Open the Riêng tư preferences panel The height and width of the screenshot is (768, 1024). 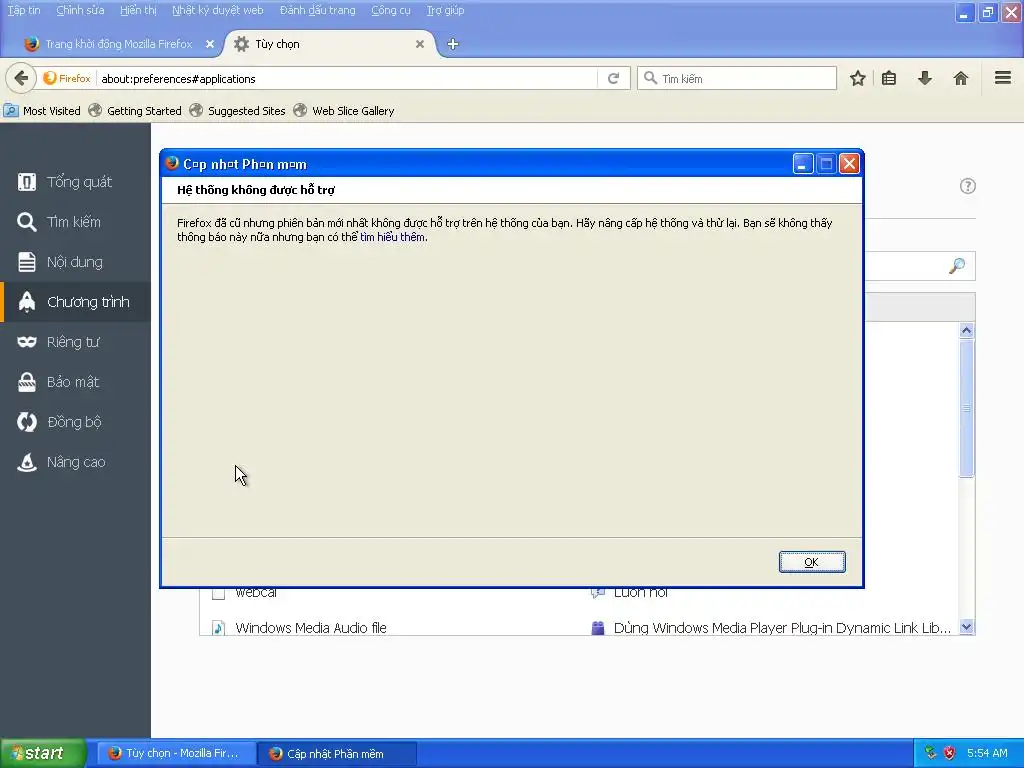[76, 342]
